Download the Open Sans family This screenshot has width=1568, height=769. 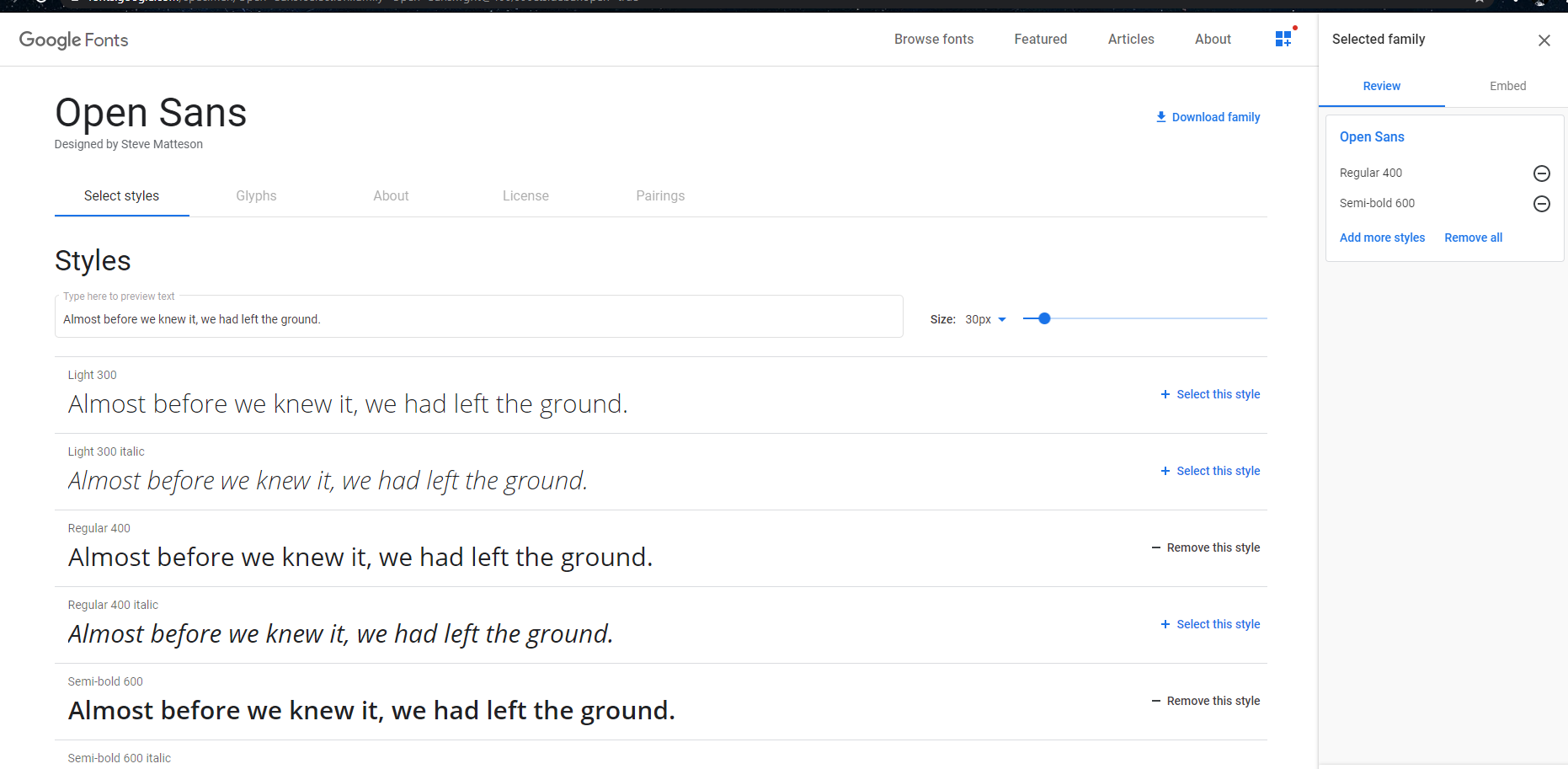pyautogui.click(x=1208, y=117)
